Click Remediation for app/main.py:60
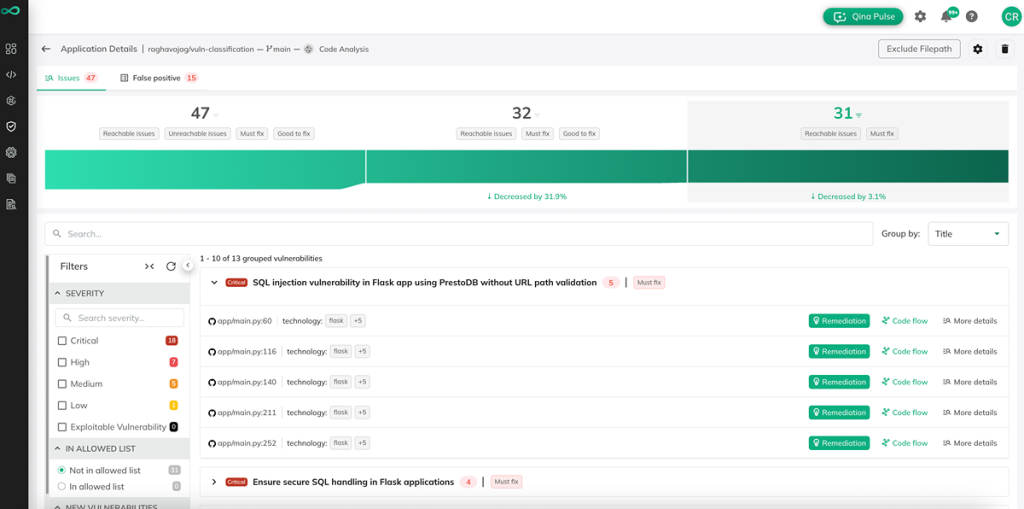This screenshot has height=509, width=1024. pyautogui.click(x=839, y=321)
